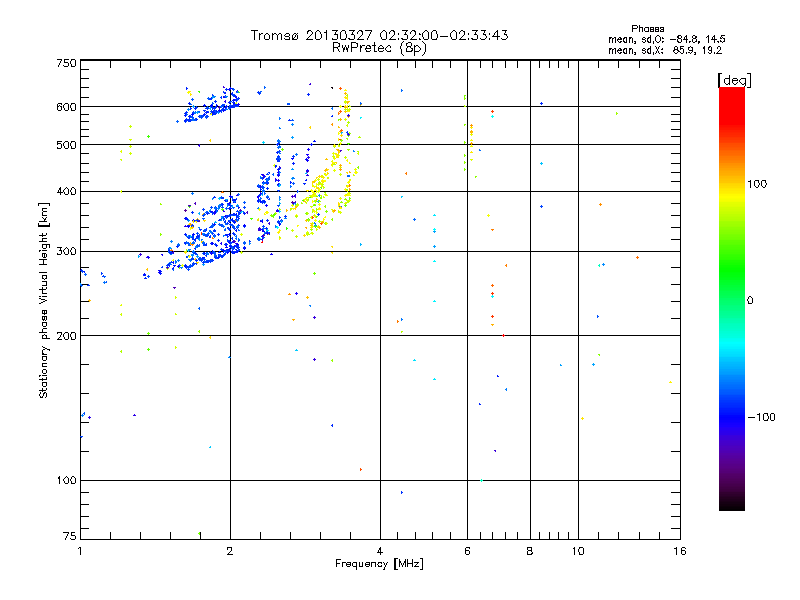Click the y-axis label '75'

[69, 536]
